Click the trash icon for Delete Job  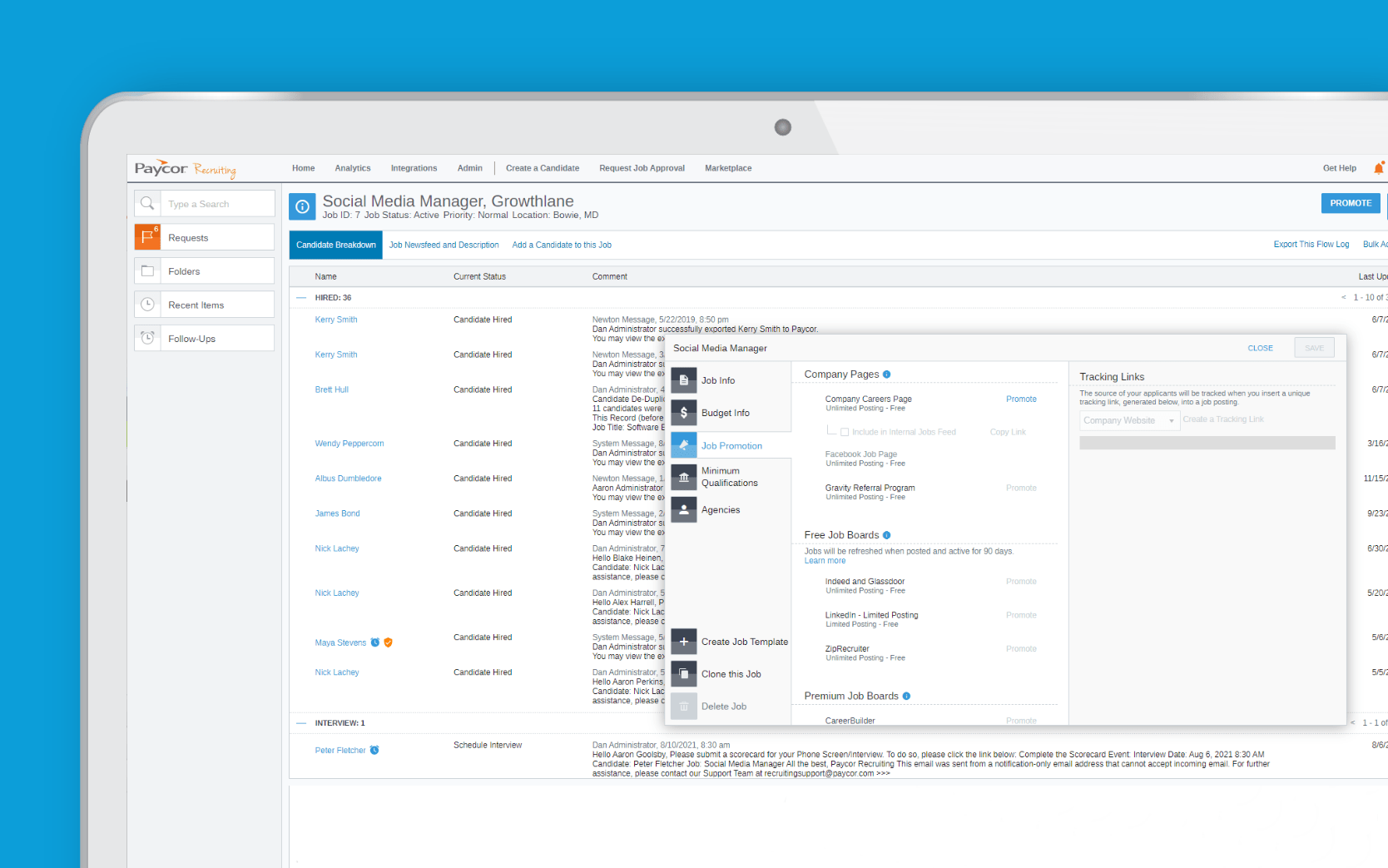pyautogui.click(x=684, y=707)
